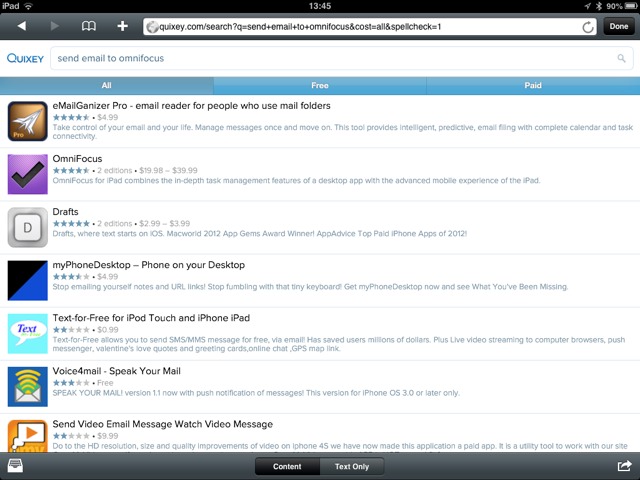Switch to Text Only view

pyautogui.click(x=351, y=466)
